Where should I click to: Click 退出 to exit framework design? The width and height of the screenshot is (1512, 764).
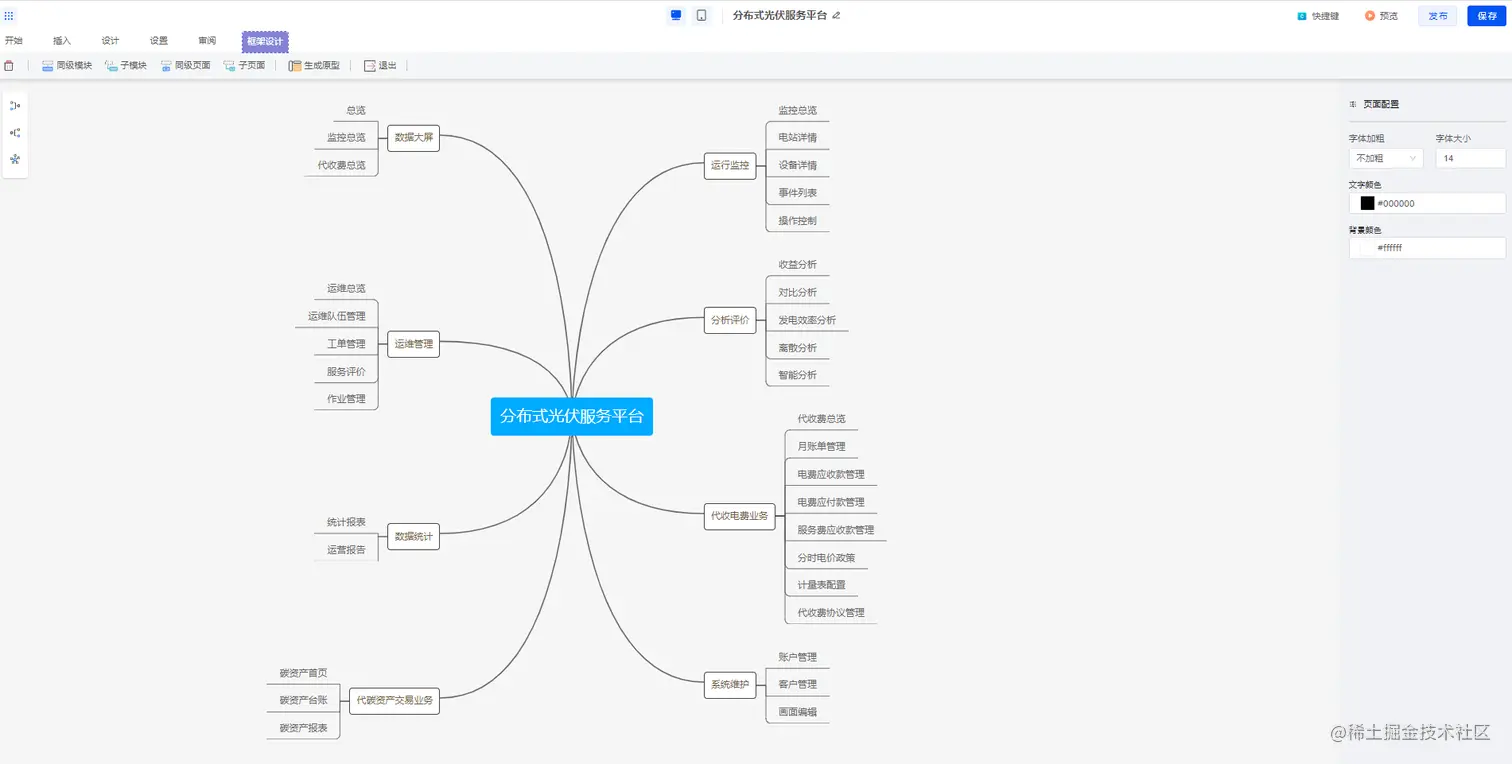point(380,65)
